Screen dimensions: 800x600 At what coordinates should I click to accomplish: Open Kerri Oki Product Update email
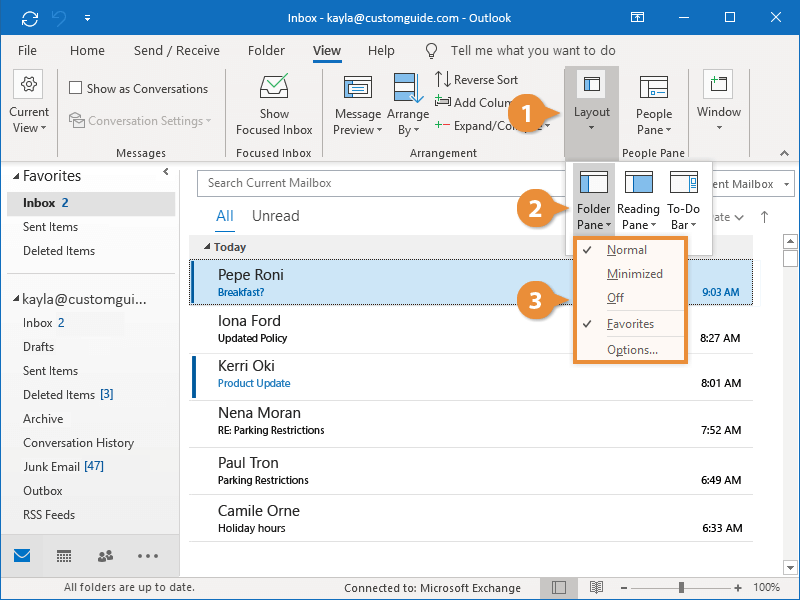(x=471, y=376)
